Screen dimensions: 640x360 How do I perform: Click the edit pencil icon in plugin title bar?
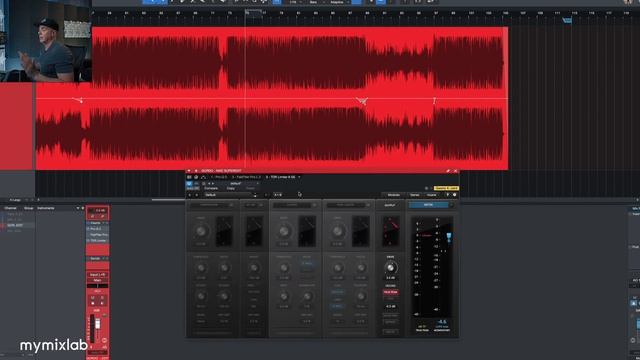click(x=448, y=171)
